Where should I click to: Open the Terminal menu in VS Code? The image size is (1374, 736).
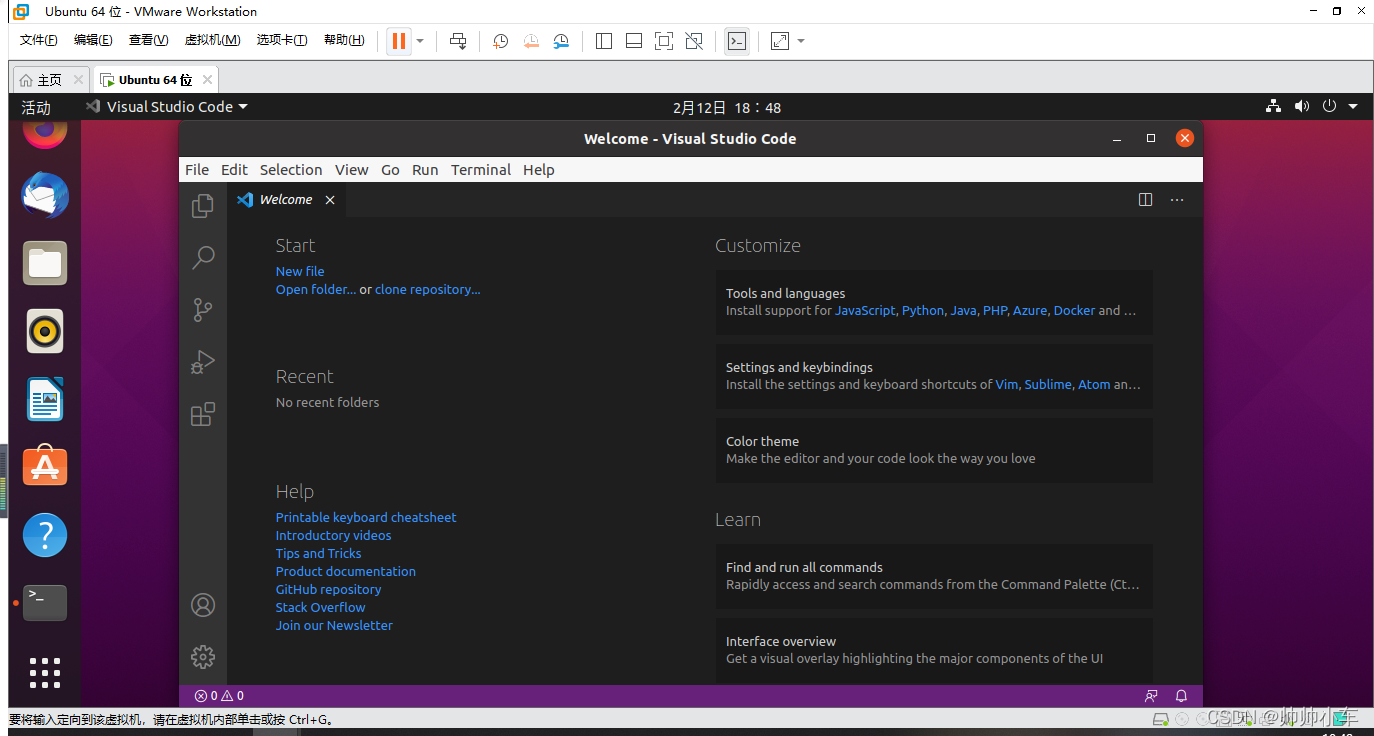pyautogui.click(x=481, y=170)
